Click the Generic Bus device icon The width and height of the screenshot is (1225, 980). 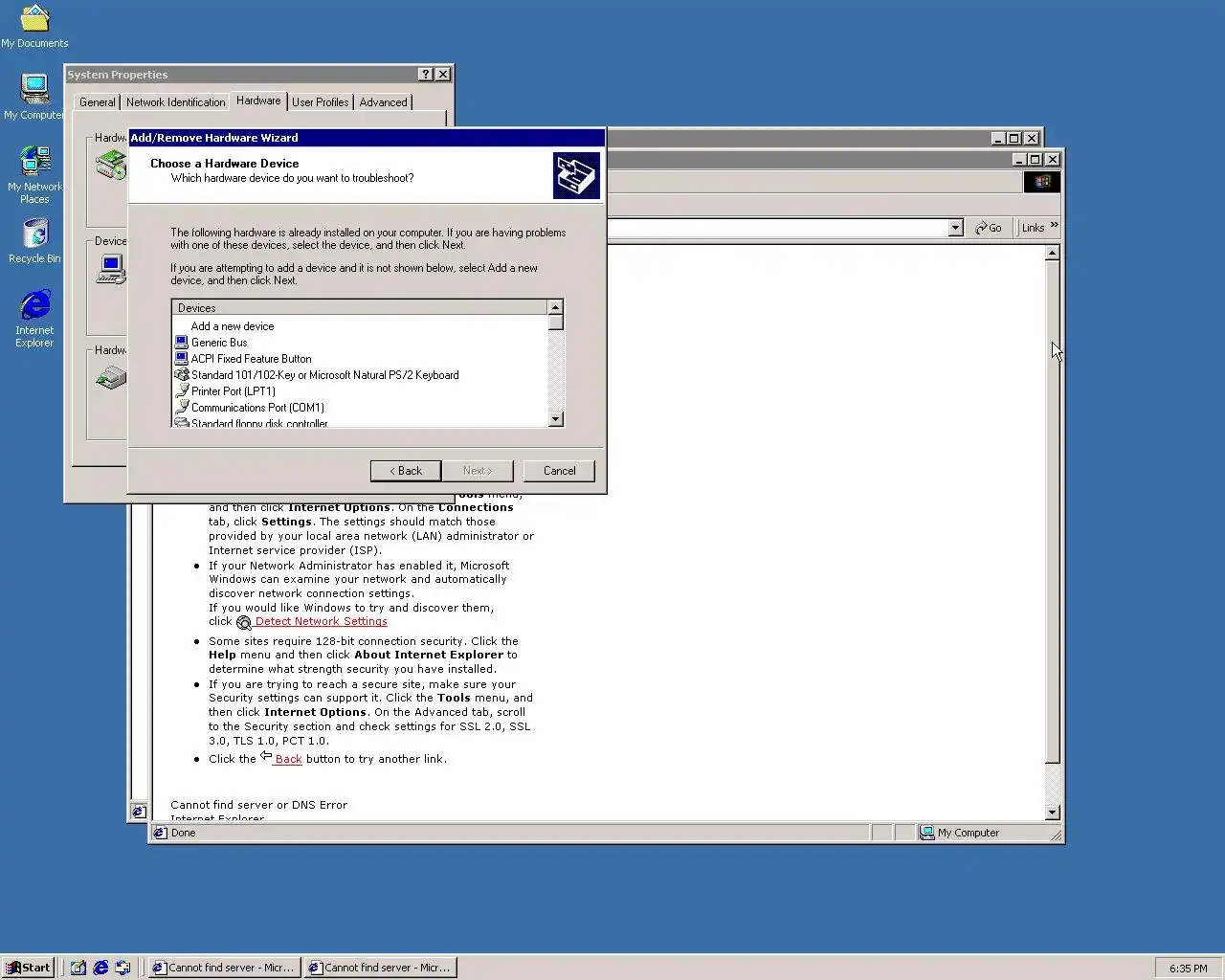(182, 342)
